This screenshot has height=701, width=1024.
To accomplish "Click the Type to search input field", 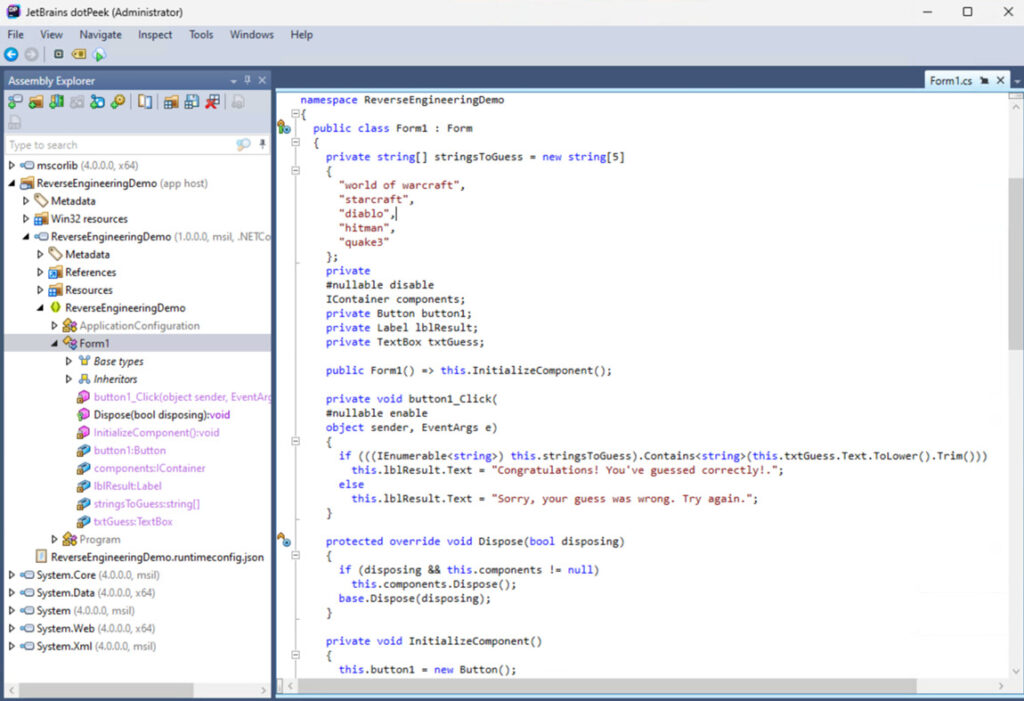I will (x=121, y=144).
